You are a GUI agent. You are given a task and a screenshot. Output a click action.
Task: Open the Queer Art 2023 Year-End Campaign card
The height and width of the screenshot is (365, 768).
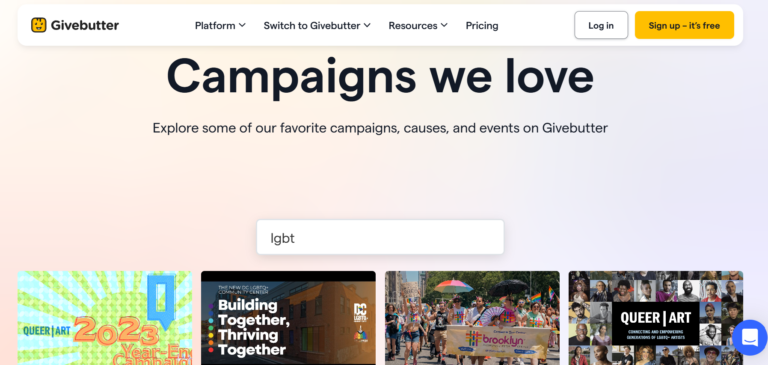pyautogui.click(x=105, y=318)
